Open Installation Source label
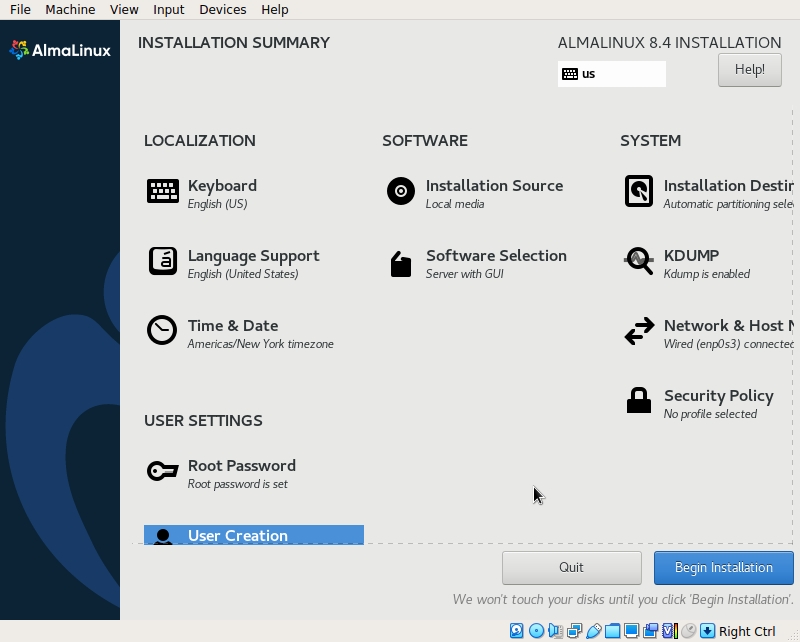800x642 pixels. [x=494, y=186]
